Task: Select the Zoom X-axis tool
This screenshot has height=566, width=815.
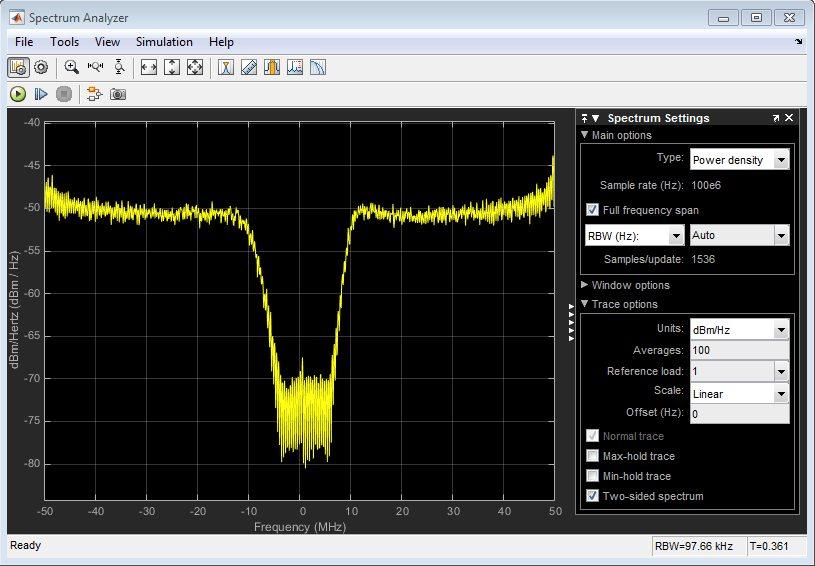Action: click(x=96, y=68)
